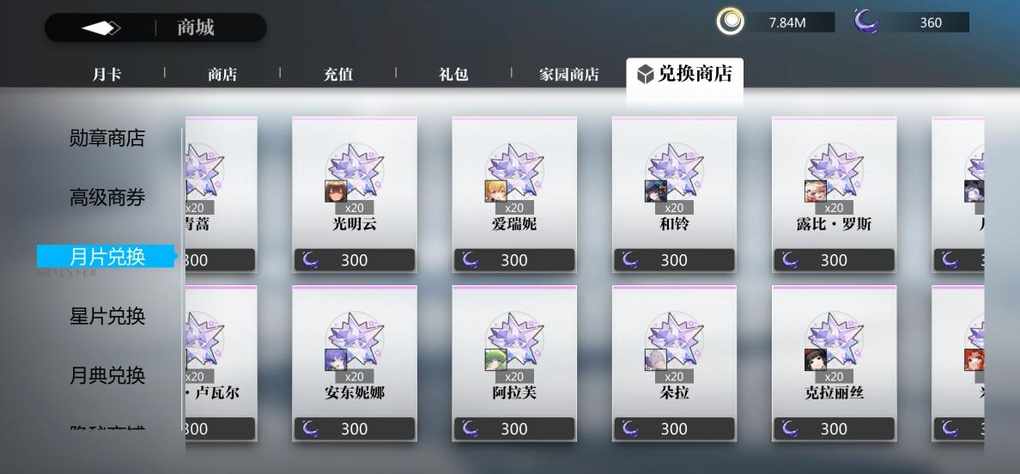Viewport: 1020px width, 474px height.
Task: Click 和铃 character portrait icon
Action: (x=654, y=191)
